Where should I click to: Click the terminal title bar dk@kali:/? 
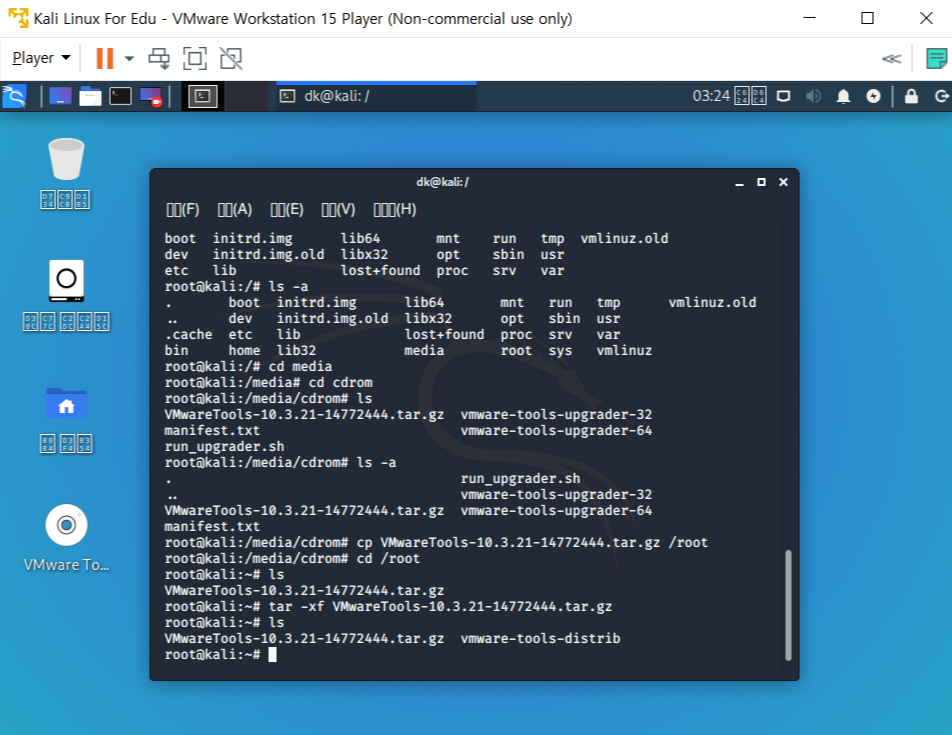pos(442,182)
